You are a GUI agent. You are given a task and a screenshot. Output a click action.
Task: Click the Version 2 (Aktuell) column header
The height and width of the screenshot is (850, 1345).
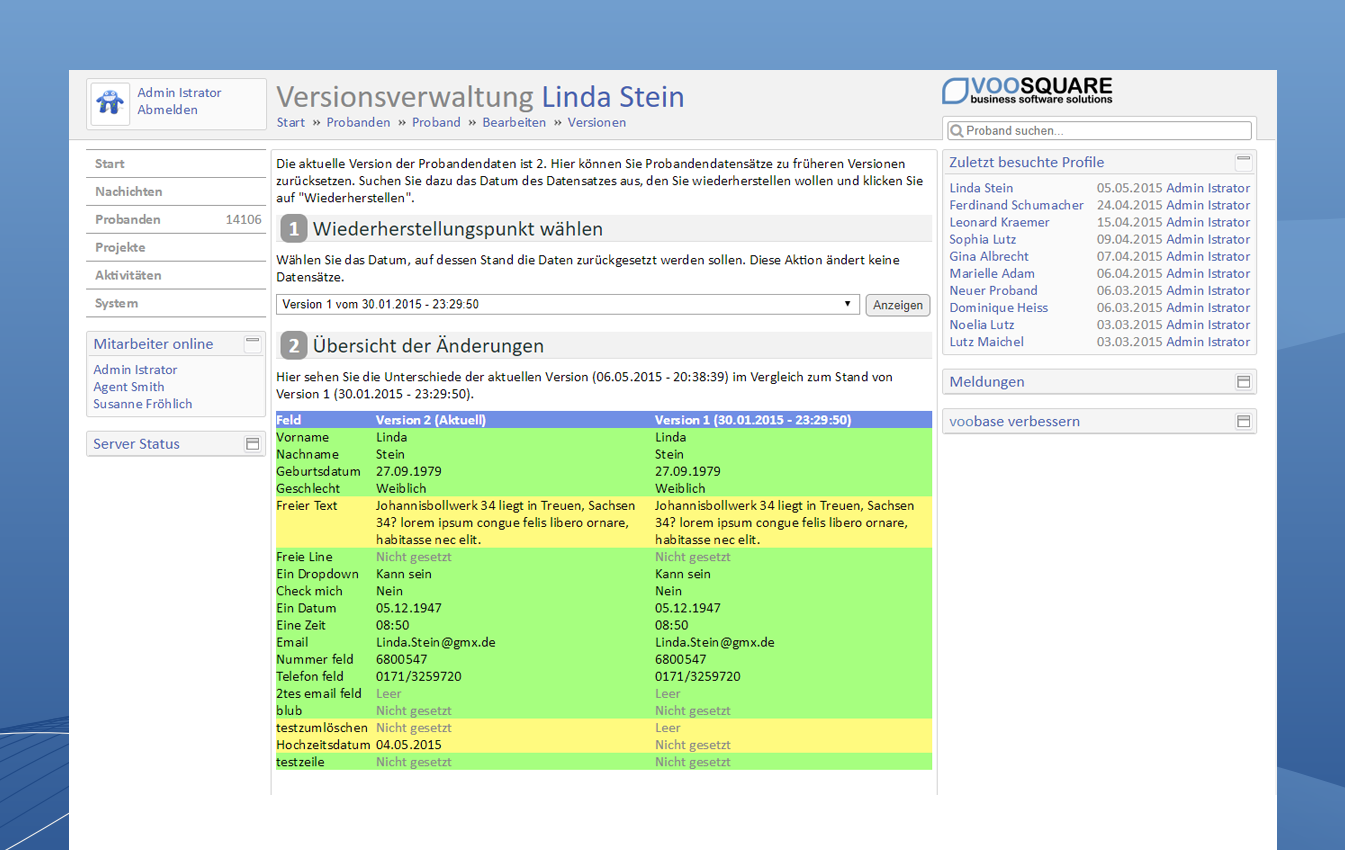coord(430,420)
